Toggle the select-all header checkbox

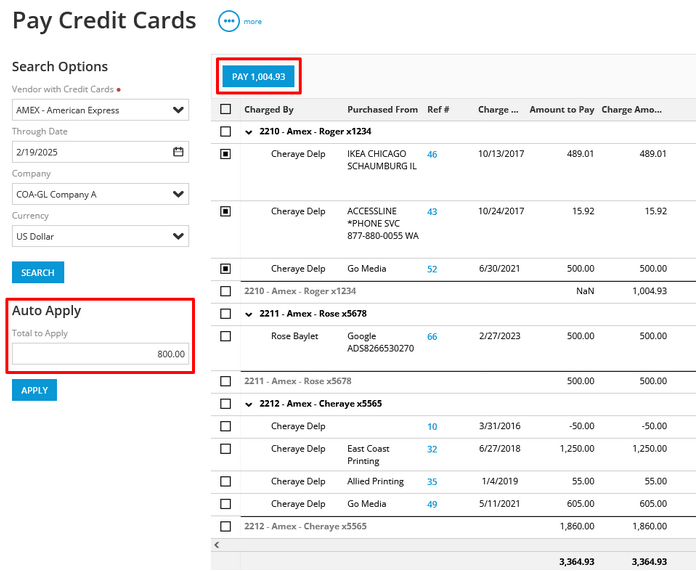[226, 109]
